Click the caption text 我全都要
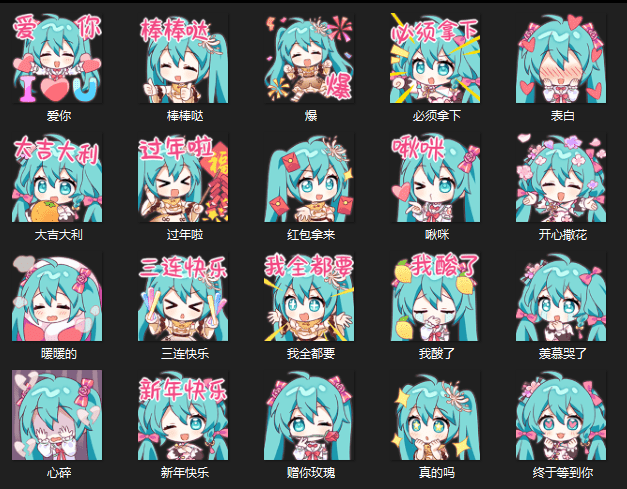The width and height of the screenshot is (627, 489). pos(311,354)
